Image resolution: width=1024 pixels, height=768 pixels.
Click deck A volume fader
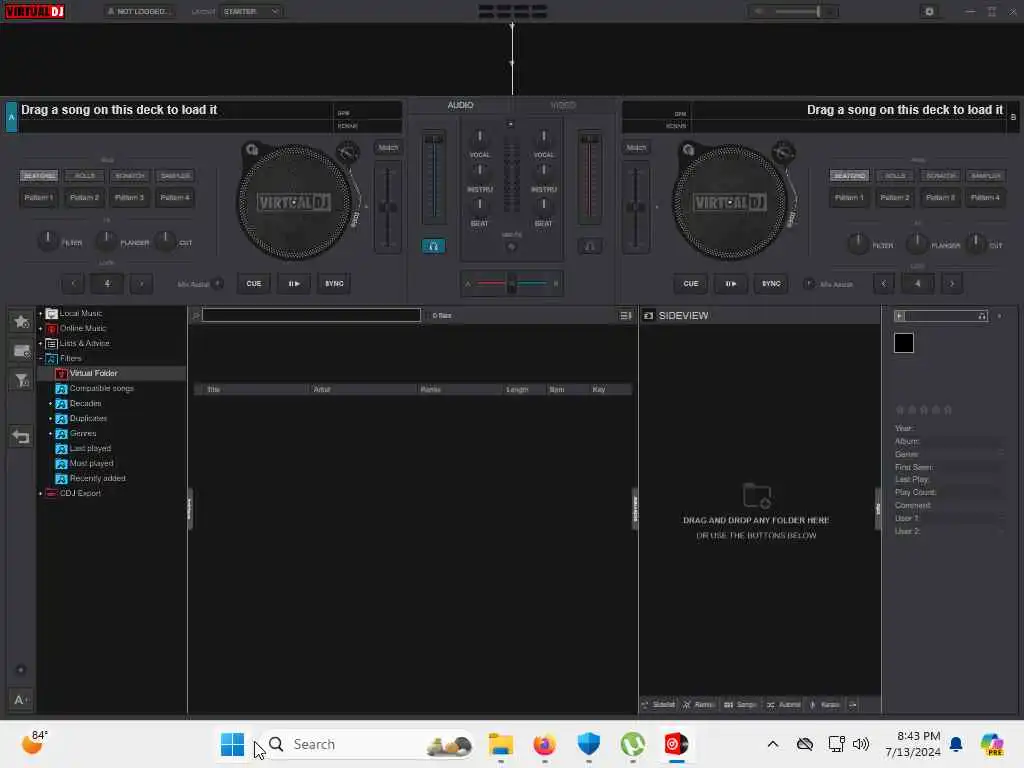[x=433, y=178]
